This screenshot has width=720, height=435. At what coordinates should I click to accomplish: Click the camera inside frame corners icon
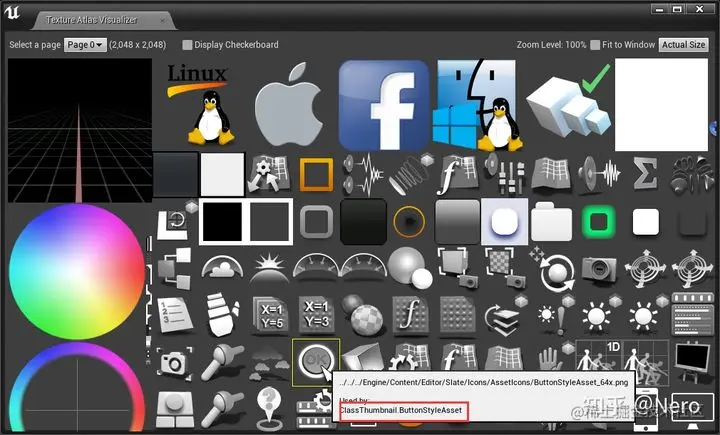point(174,363)
